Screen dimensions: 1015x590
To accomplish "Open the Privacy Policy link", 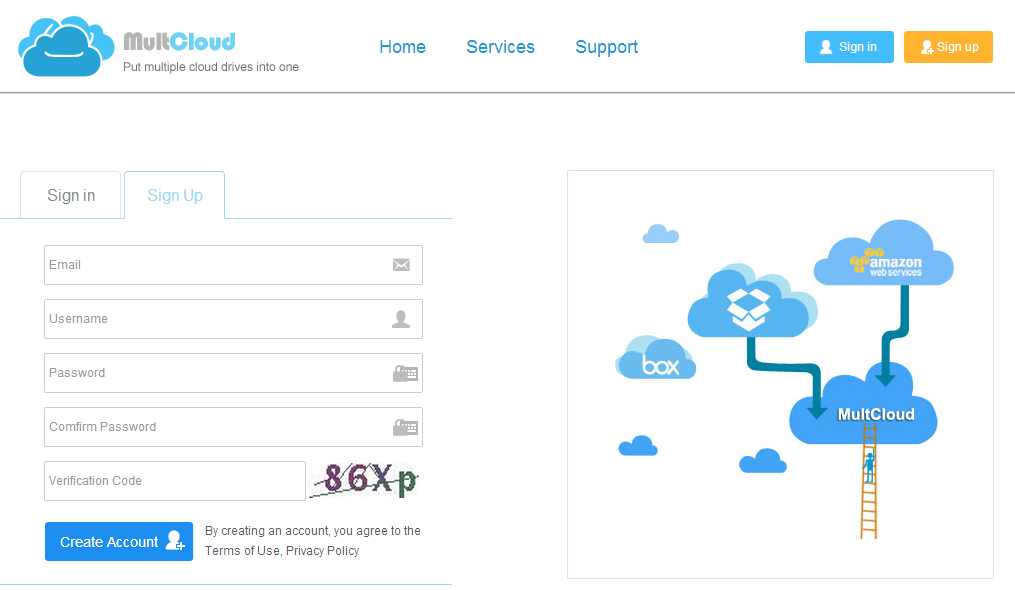I will [x=322, y=550].
